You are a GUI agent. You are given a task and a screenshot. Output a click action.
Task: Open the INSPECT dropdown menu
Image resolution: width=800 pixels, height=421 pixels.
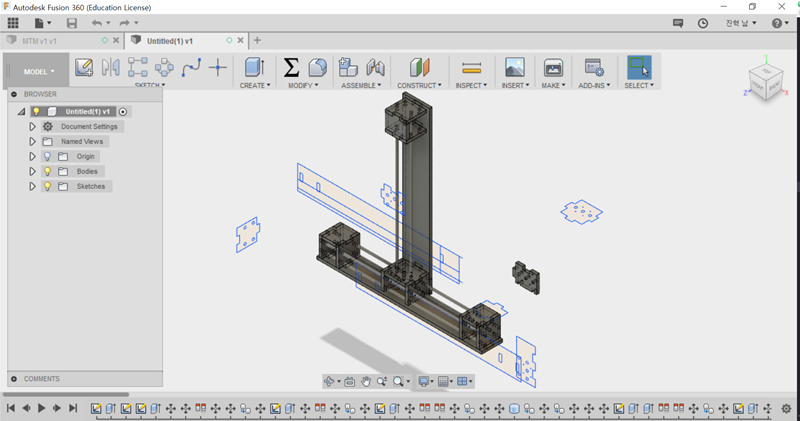(x=471, y=85)
